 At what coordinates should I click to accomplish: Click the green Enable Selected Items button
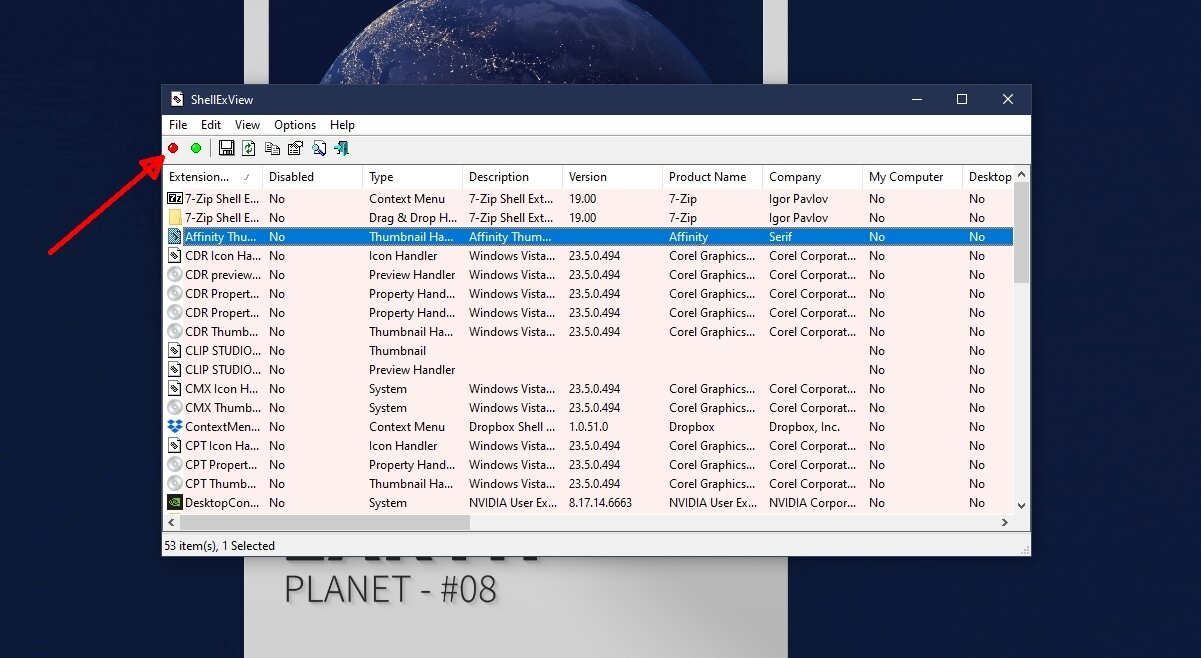tap(196, 148)
